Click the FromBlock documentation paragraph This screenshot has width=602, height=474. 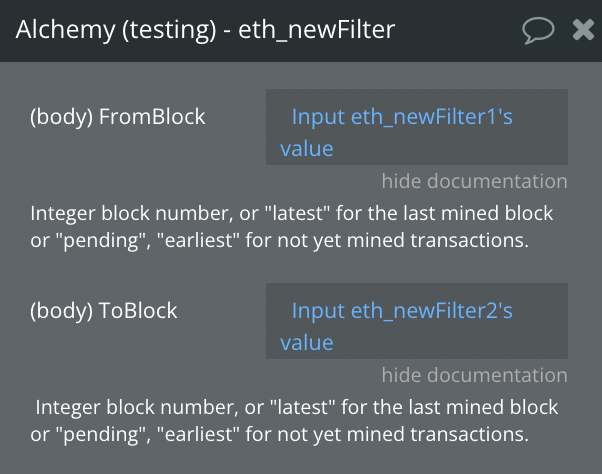(292, 227)
